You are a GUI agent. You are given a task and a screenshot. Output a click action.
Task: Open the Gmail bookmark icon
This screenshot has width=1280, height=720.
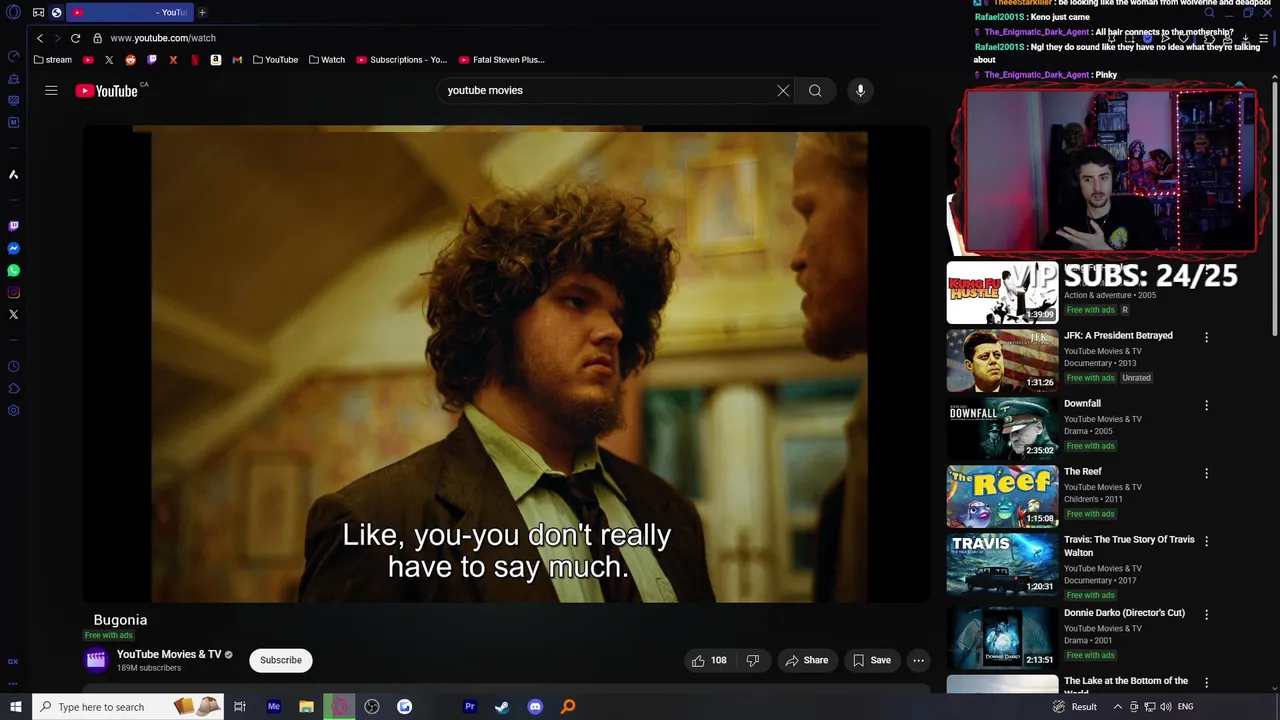point(237,60)
